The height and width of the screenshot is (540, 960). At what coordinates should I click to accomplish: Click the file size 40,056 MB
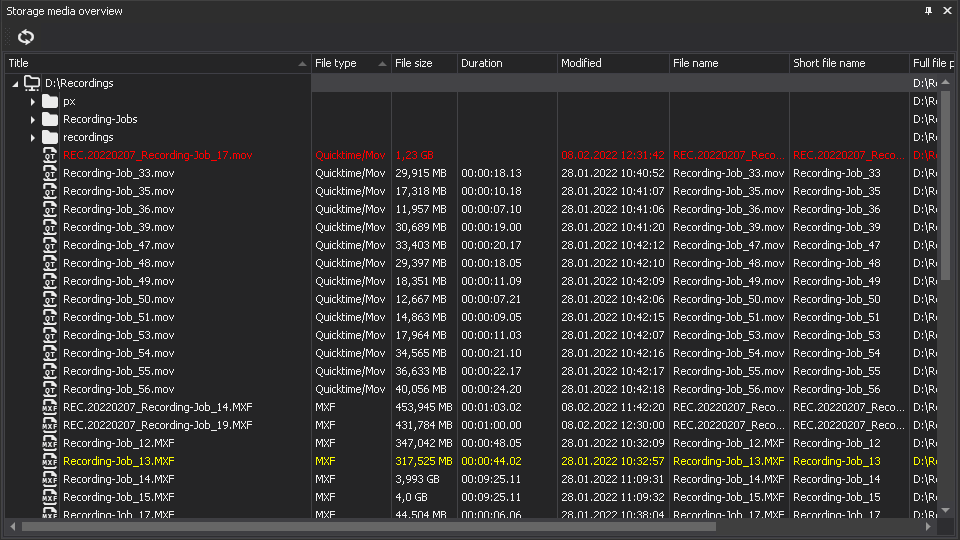[x=421, y=389]
